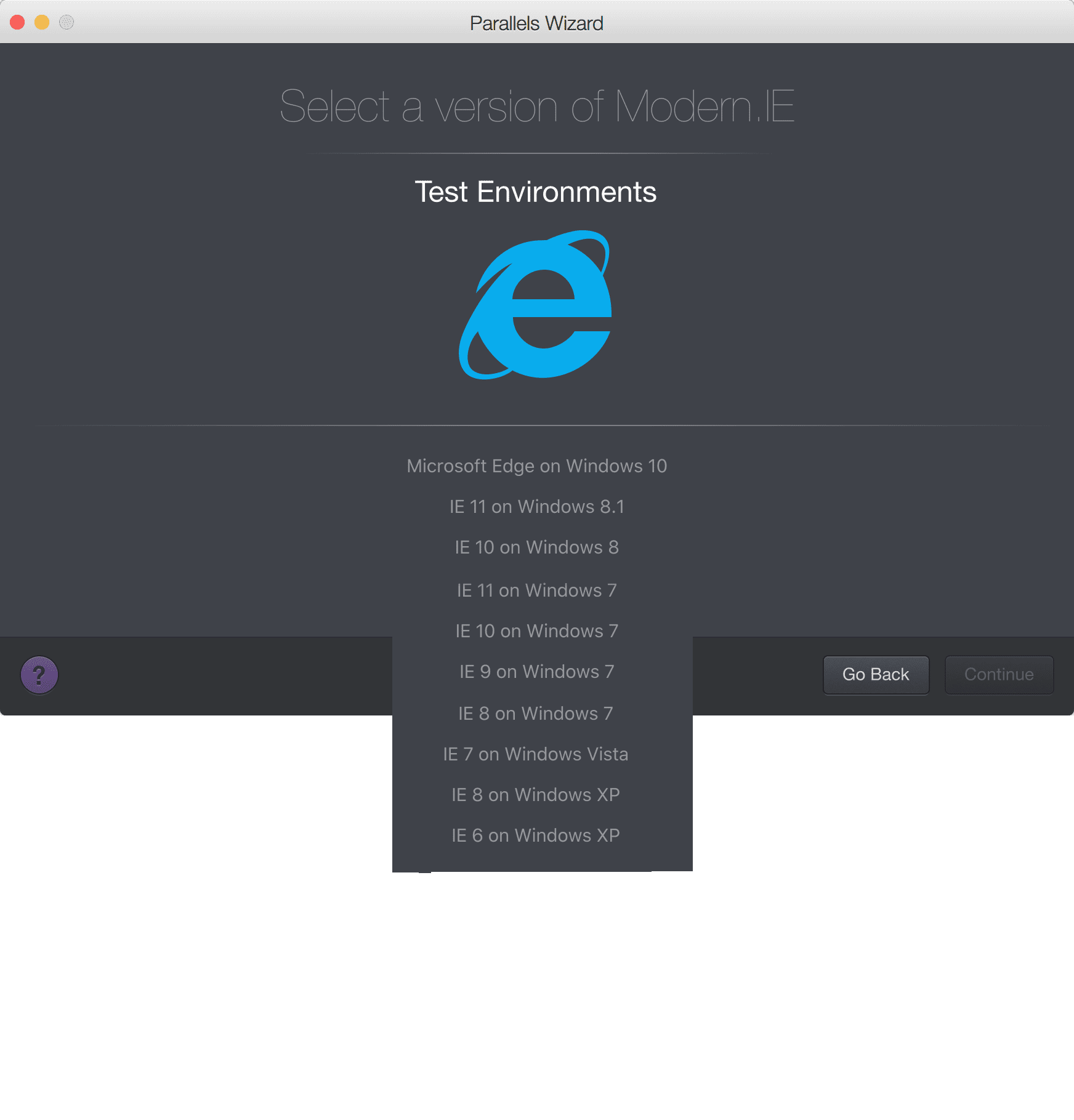1074x1120 pixels.
Task: Pick IE 9 on Windows 7
Action: pyautogui.click(x=536, y=672)
